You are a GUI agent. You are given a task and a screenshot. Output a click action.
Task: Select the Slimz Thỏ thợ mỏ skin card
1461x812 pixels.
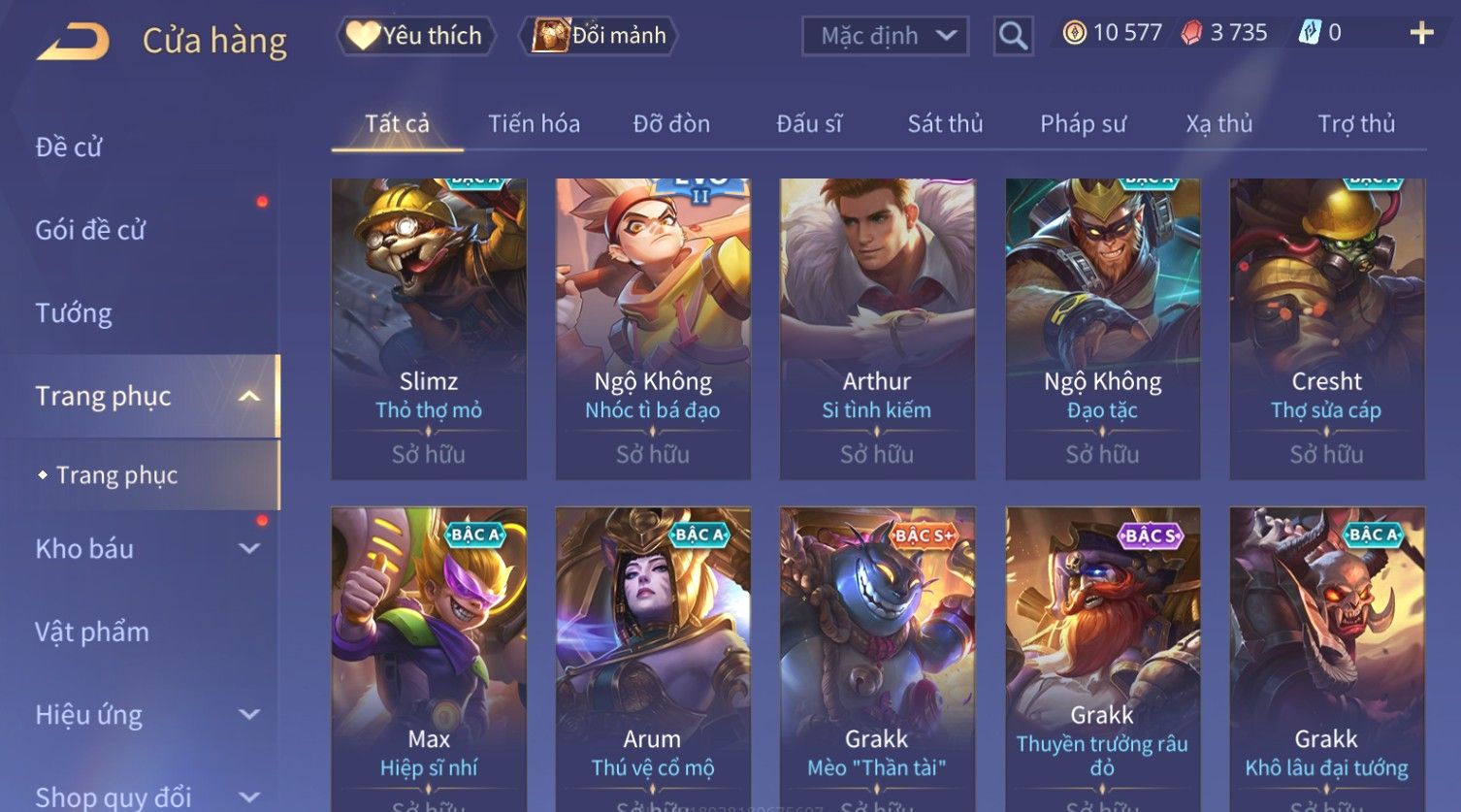[x=429, y=328]
